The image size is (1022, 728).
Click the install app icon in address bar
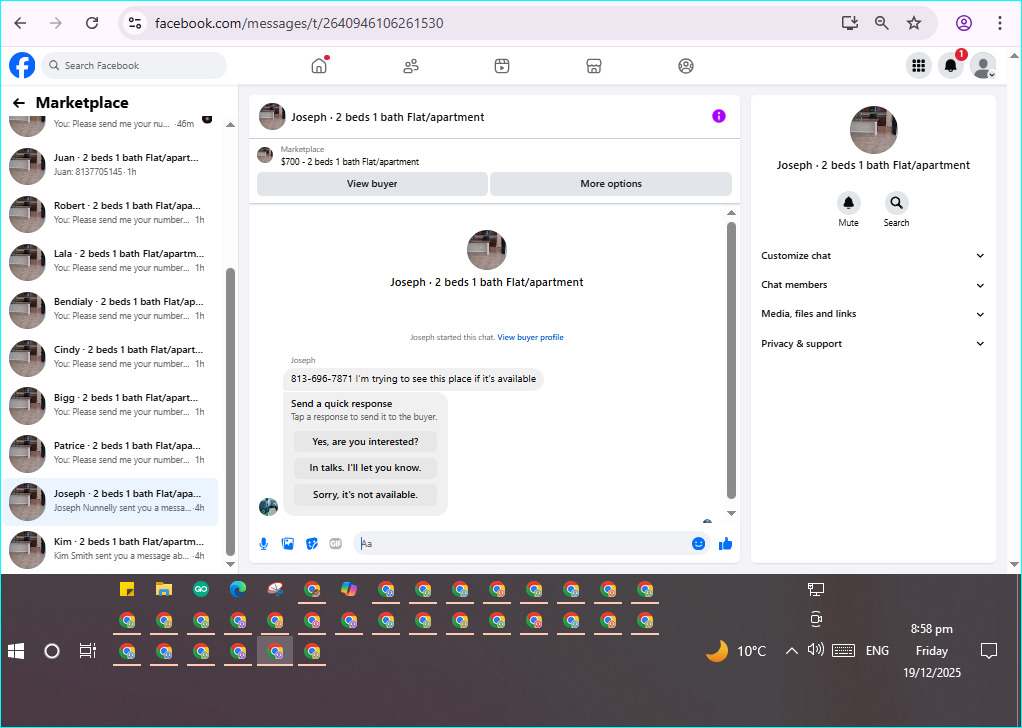[849, 23]
